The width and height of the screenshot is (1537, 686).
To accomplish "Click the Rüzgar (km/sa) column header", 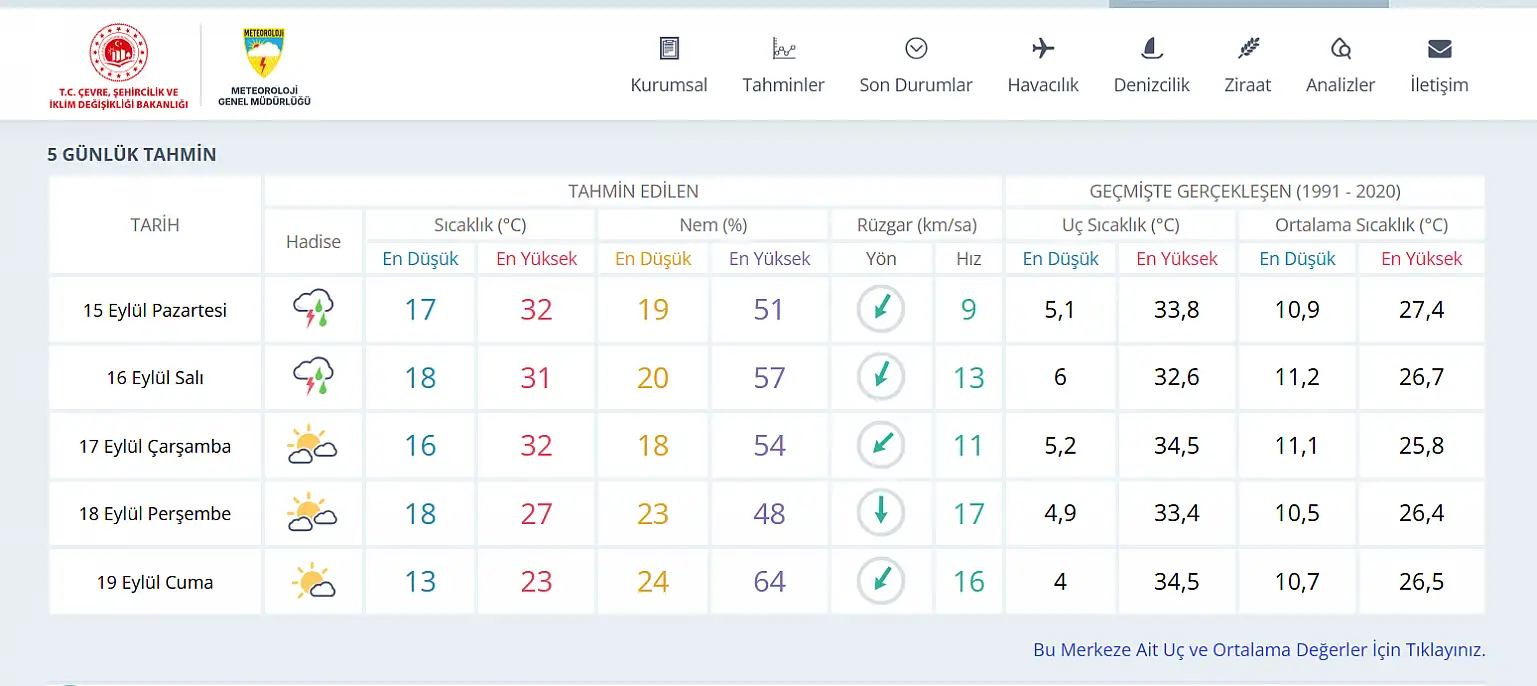I will pos(916,225).
